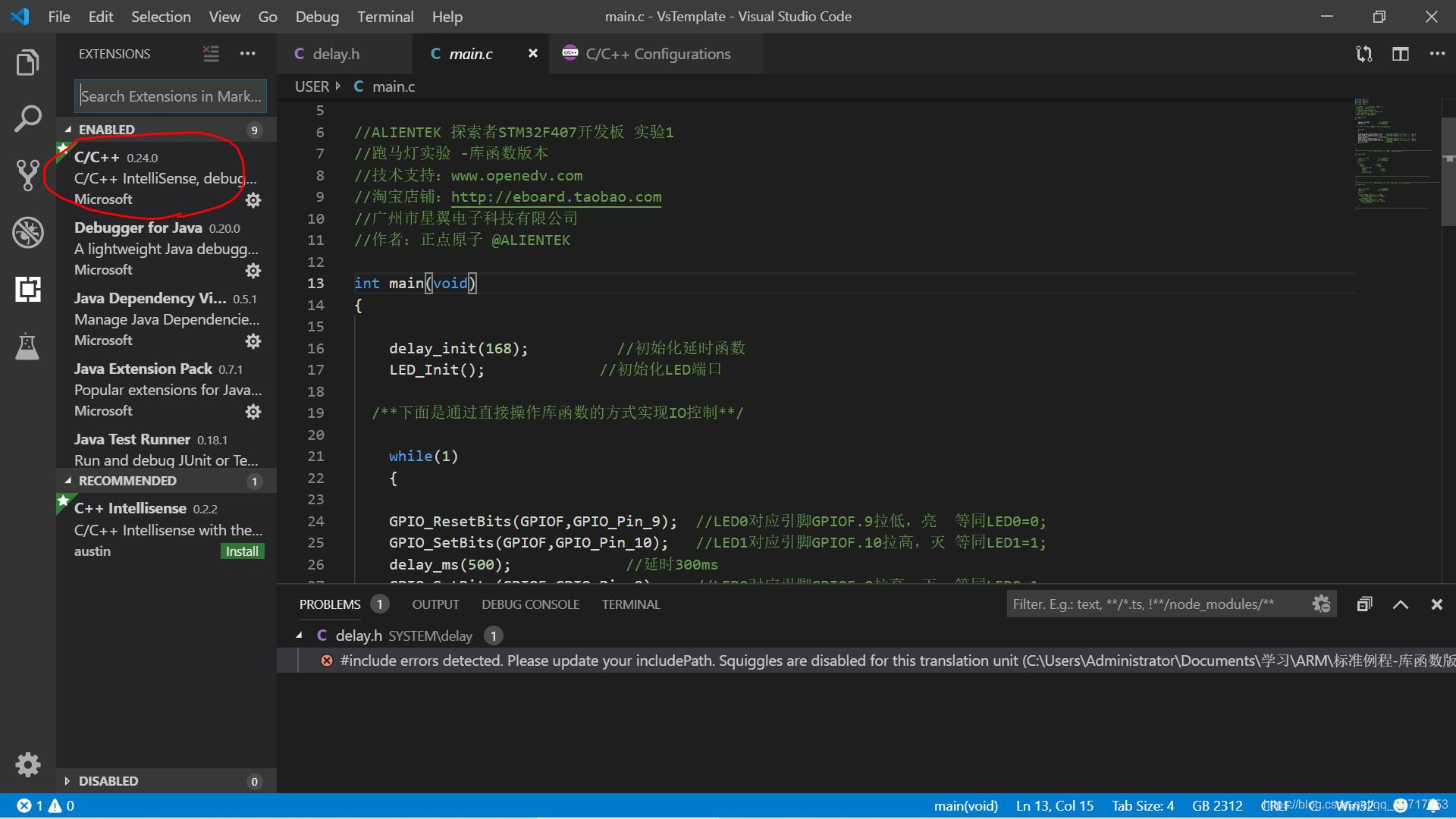Open C/C++ extension manage gear
Viewport: 1456px width, 819px height.
tap(253, 200)
